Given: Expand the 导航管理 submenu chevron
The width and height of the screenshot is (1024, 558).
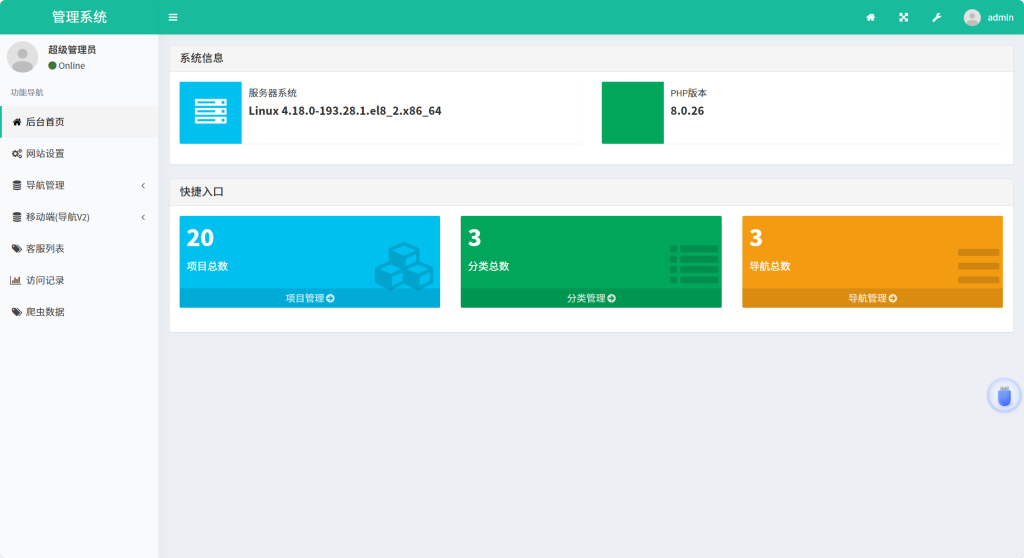Looking at the screenshot, I should 143,186.
